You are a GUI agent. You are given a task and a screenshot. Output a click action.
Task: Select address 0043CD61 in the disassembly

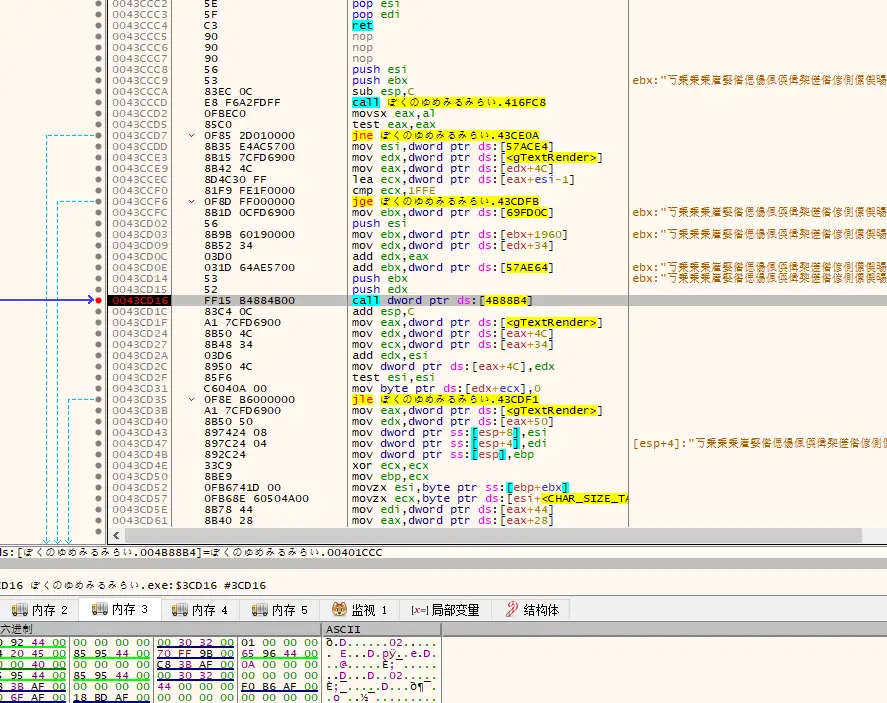tap(140, 520)
